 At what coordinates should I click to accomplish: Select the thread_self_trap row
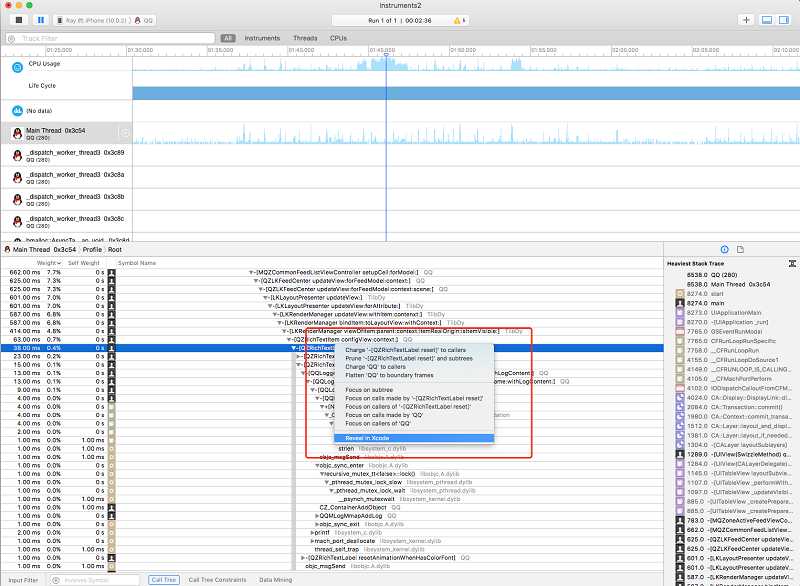332,550
